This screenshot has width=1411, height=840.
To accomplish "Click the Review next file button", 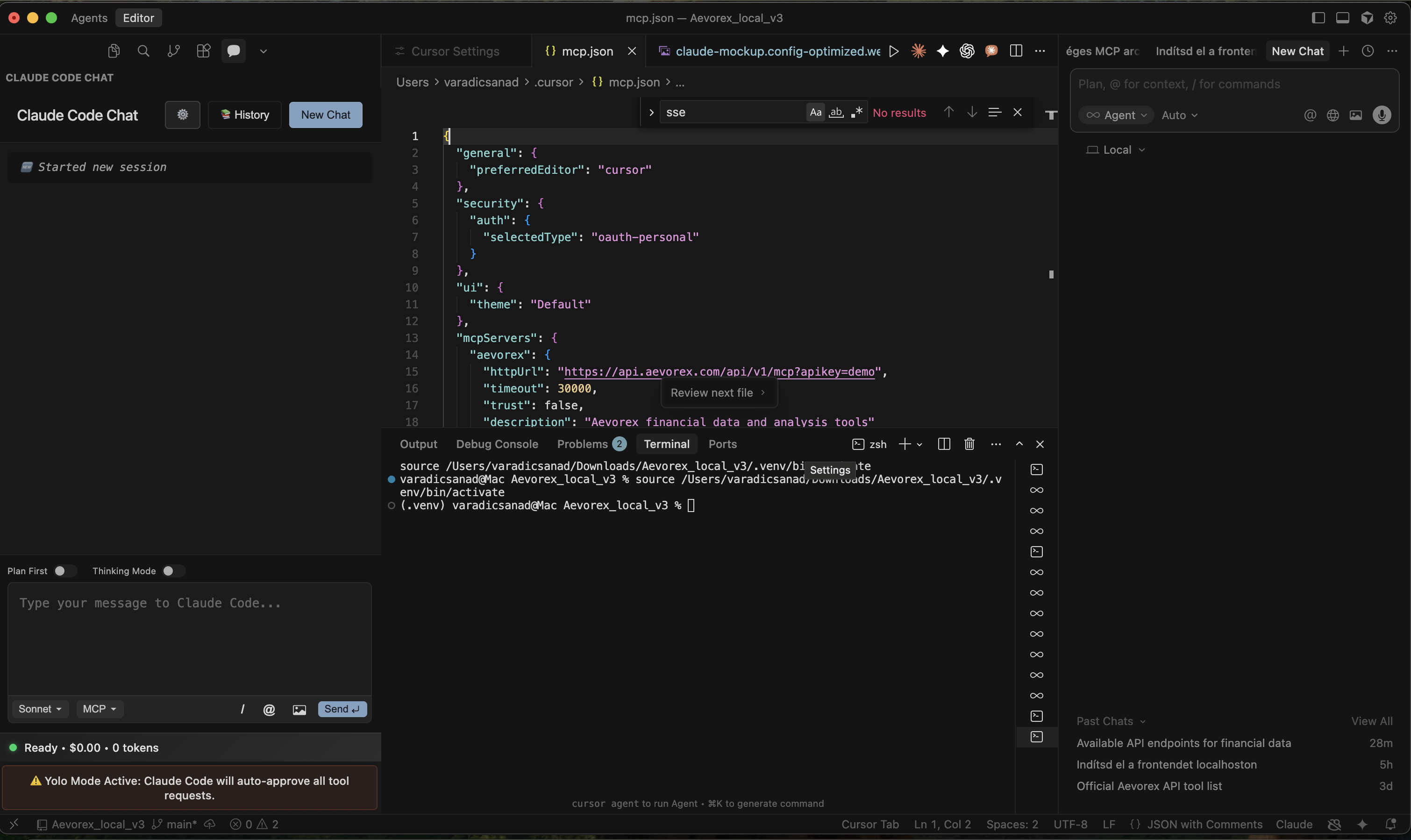I will pyautogui.click(x=718, y=393).
